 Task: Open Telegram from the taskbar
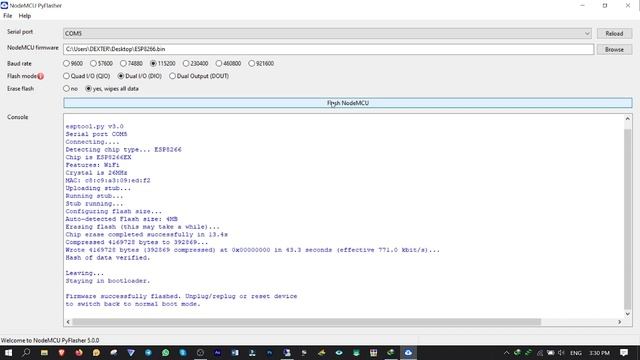pos(148,352)
